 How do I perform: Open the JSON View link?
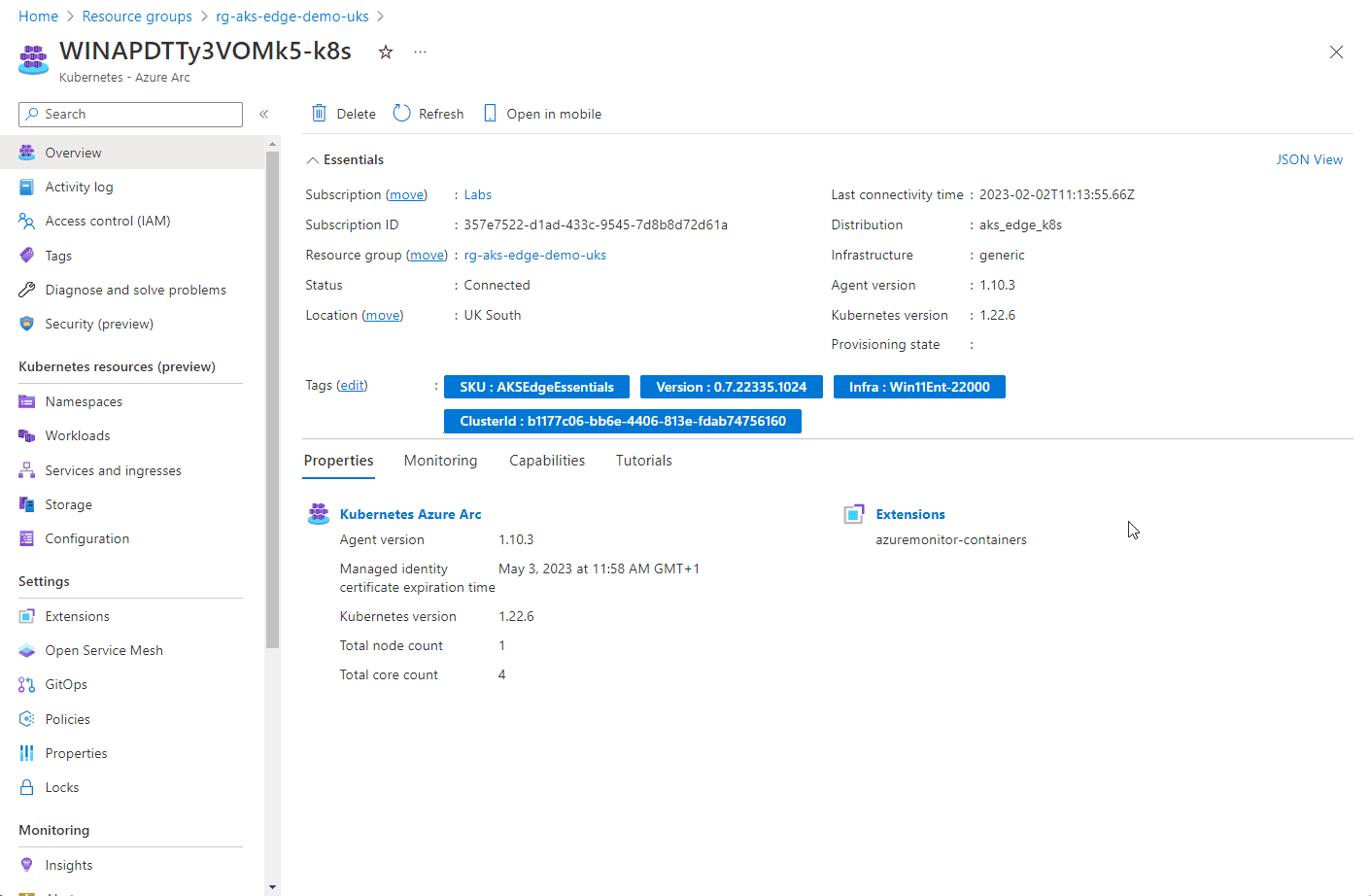coord(1309,159)
